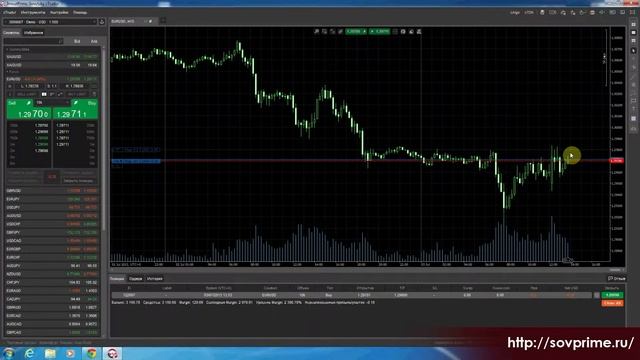Click the chart zoom-in magnifier icon
Viewport: 640px width, 360px height.
[316, 31]
